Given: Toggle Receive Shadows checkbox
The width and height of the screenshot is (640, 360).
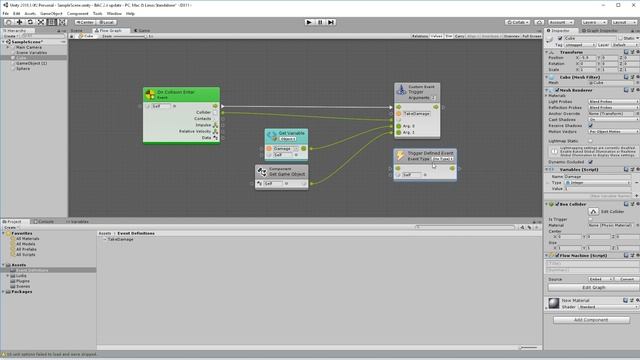Looking at the screenshot, I should pos(591,126).
